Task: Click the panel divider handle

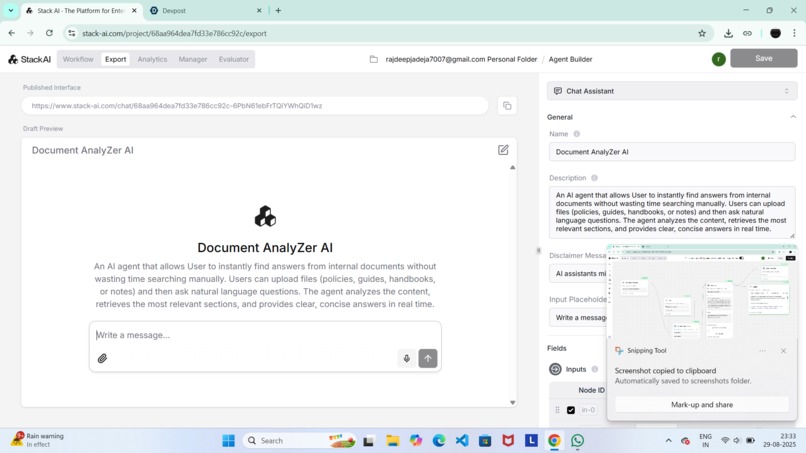Action: [x=538, y=251]
